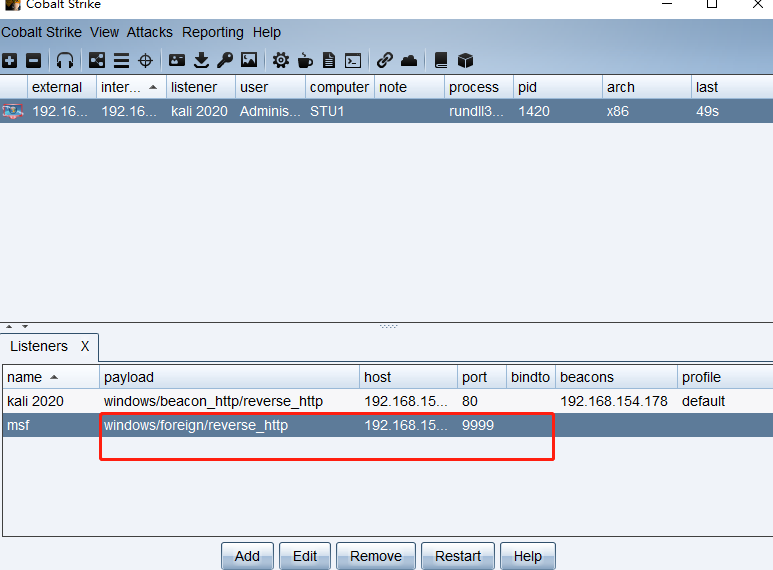Sort listeners by bindto column header
Image resolution: width=773 pixels, height=570 pixels.
(x=530, y=377)
